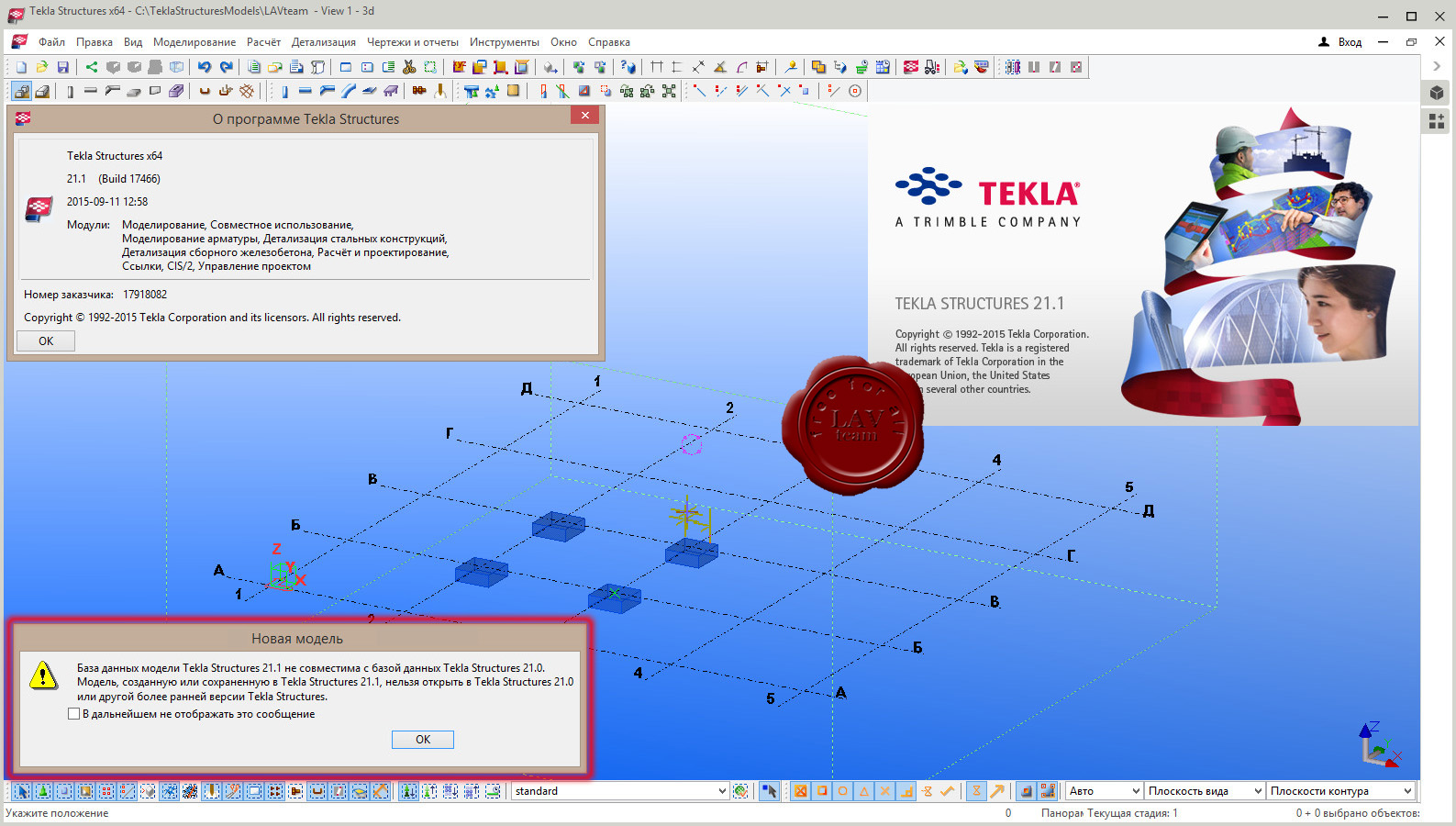Create a new model with the New icon

click(21, 67)
